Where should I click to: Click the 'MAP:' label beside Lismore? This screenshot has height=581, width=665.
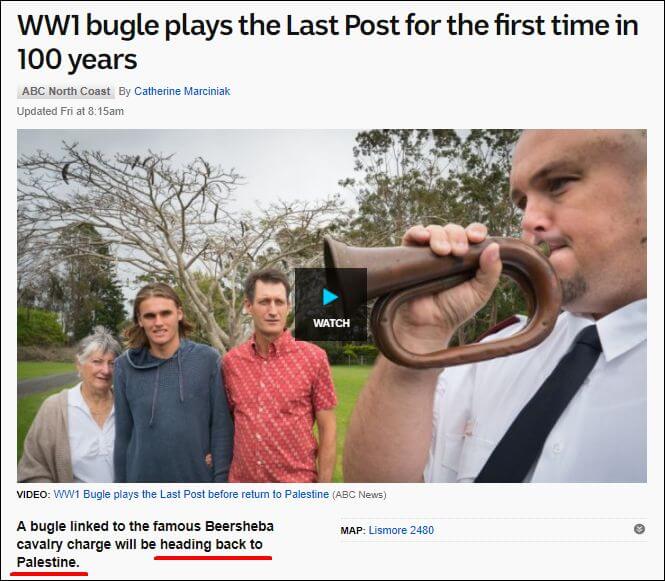pos(353,531)
